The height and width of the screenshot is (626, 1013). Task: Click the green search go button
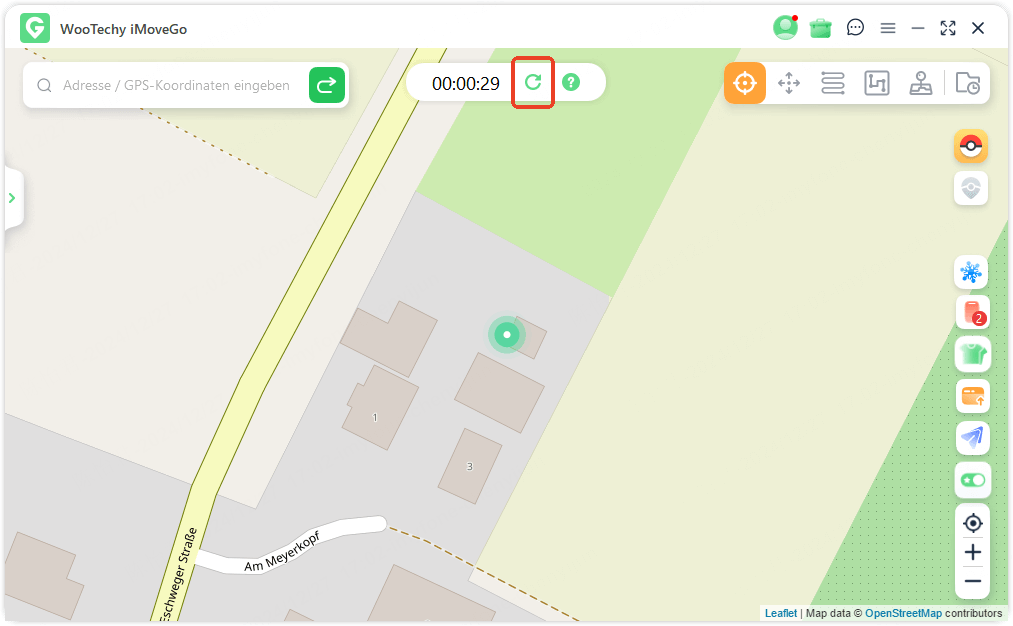coord(327,85)
